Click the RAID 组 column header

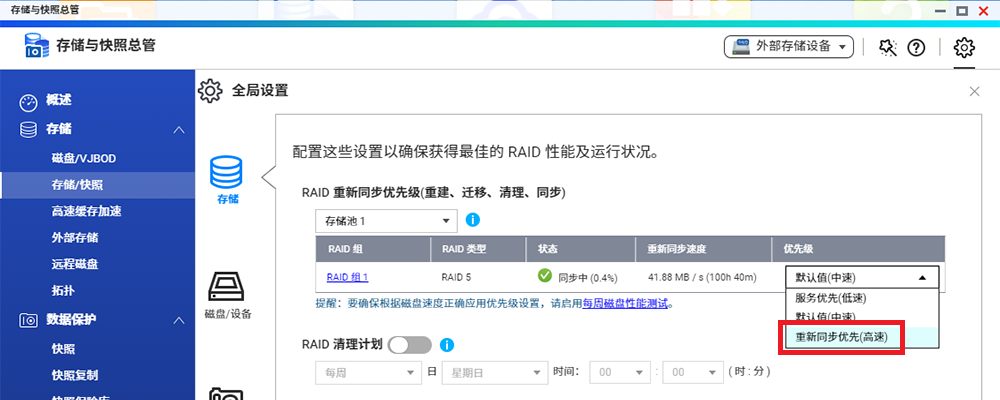[x=373, y=249]
